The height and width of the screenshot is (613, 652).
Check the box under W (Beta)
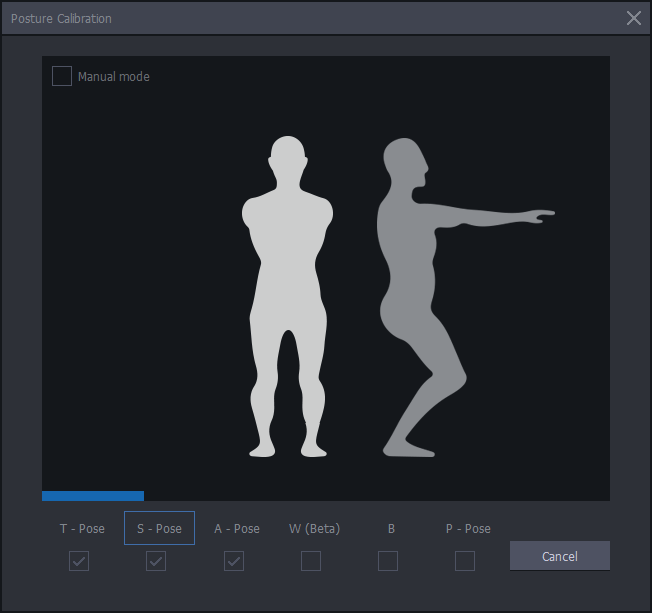click(x=311, y=561)
